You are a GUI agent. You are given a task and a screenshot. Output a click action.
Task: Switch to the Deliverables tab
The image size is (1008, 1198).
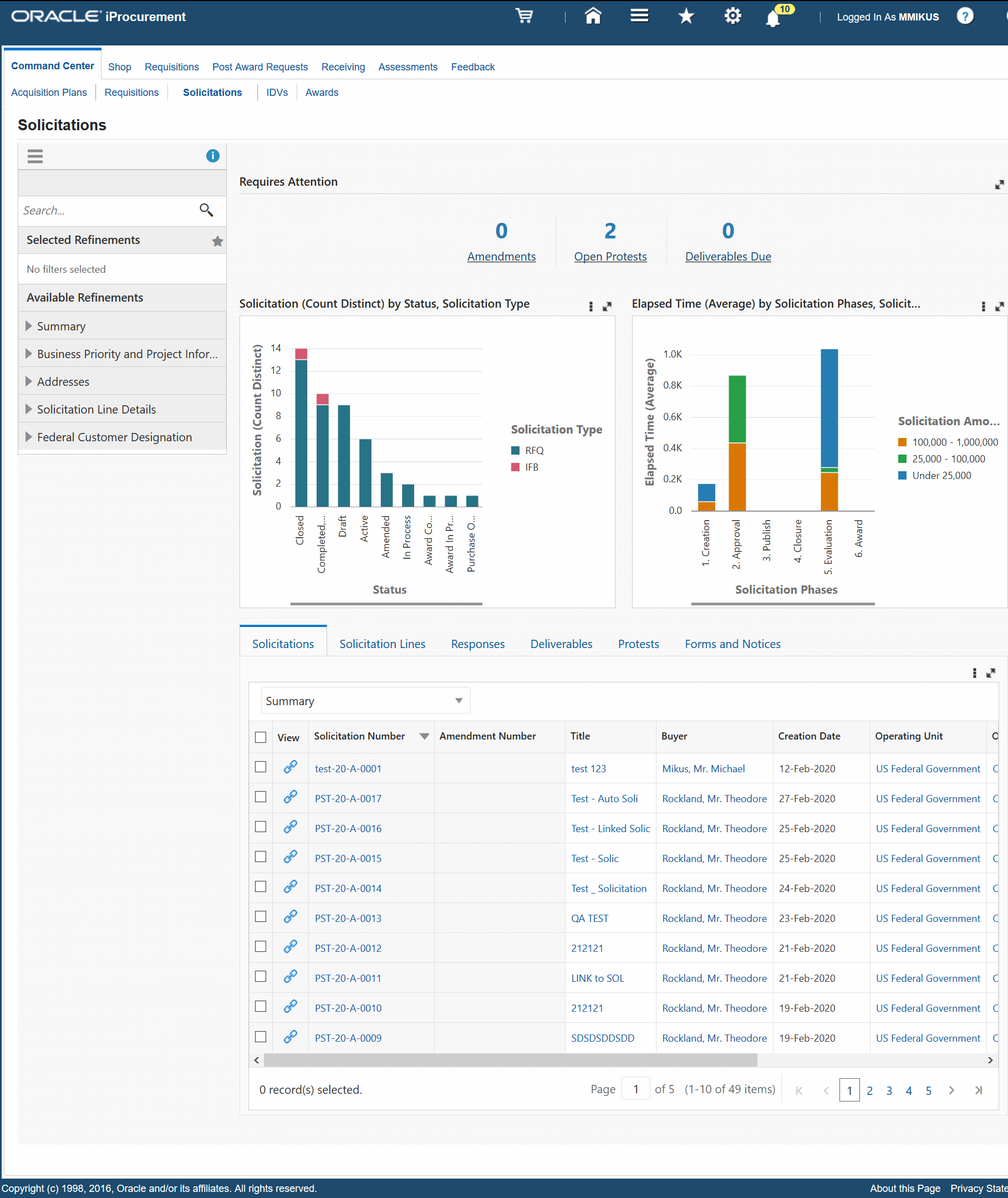click(x=561, y=644)
